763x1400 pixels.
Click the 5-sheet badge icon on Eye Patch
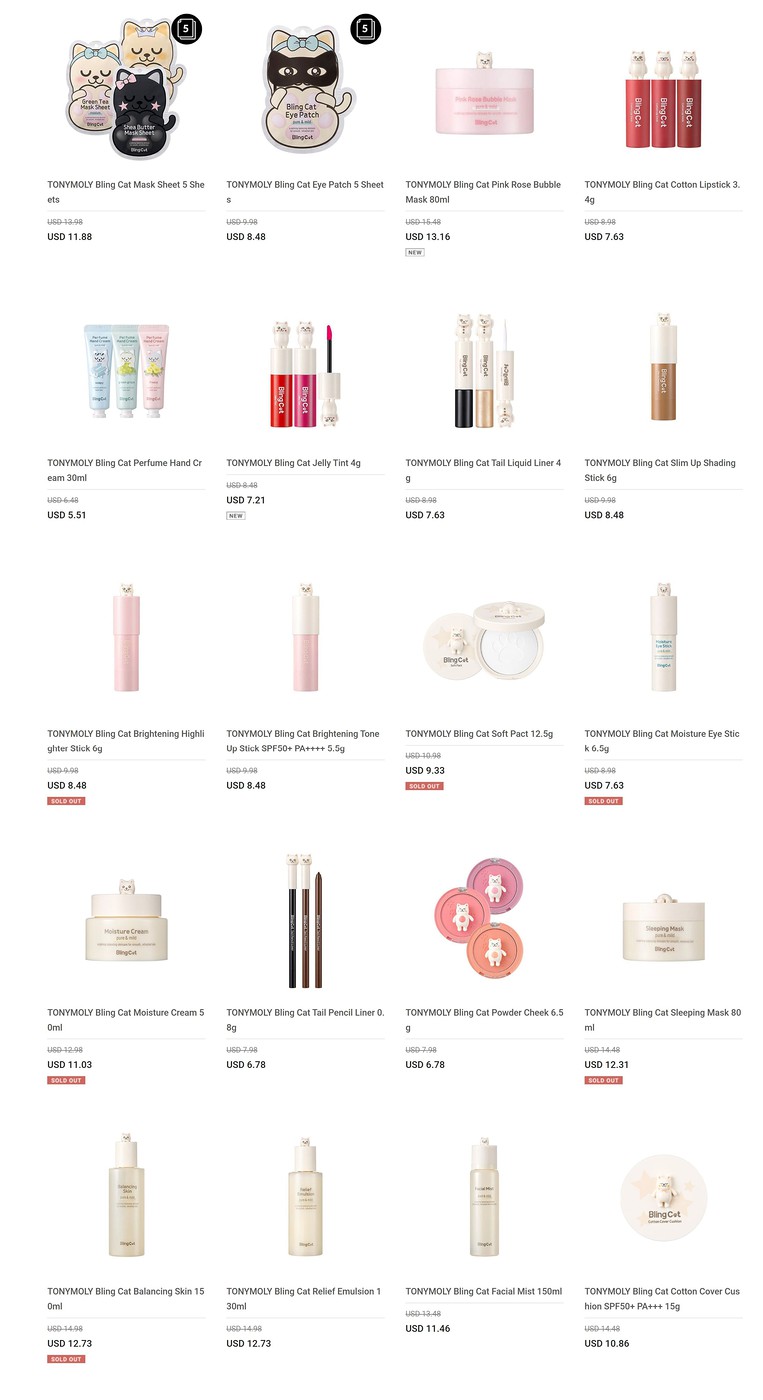pos(365,29)
